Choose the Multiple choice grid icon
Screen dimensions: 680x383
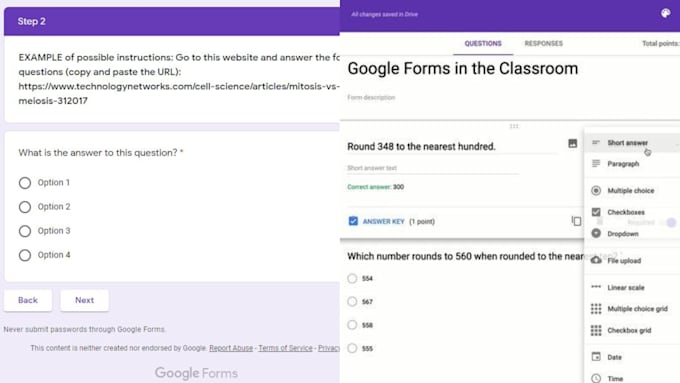point(596,309)
